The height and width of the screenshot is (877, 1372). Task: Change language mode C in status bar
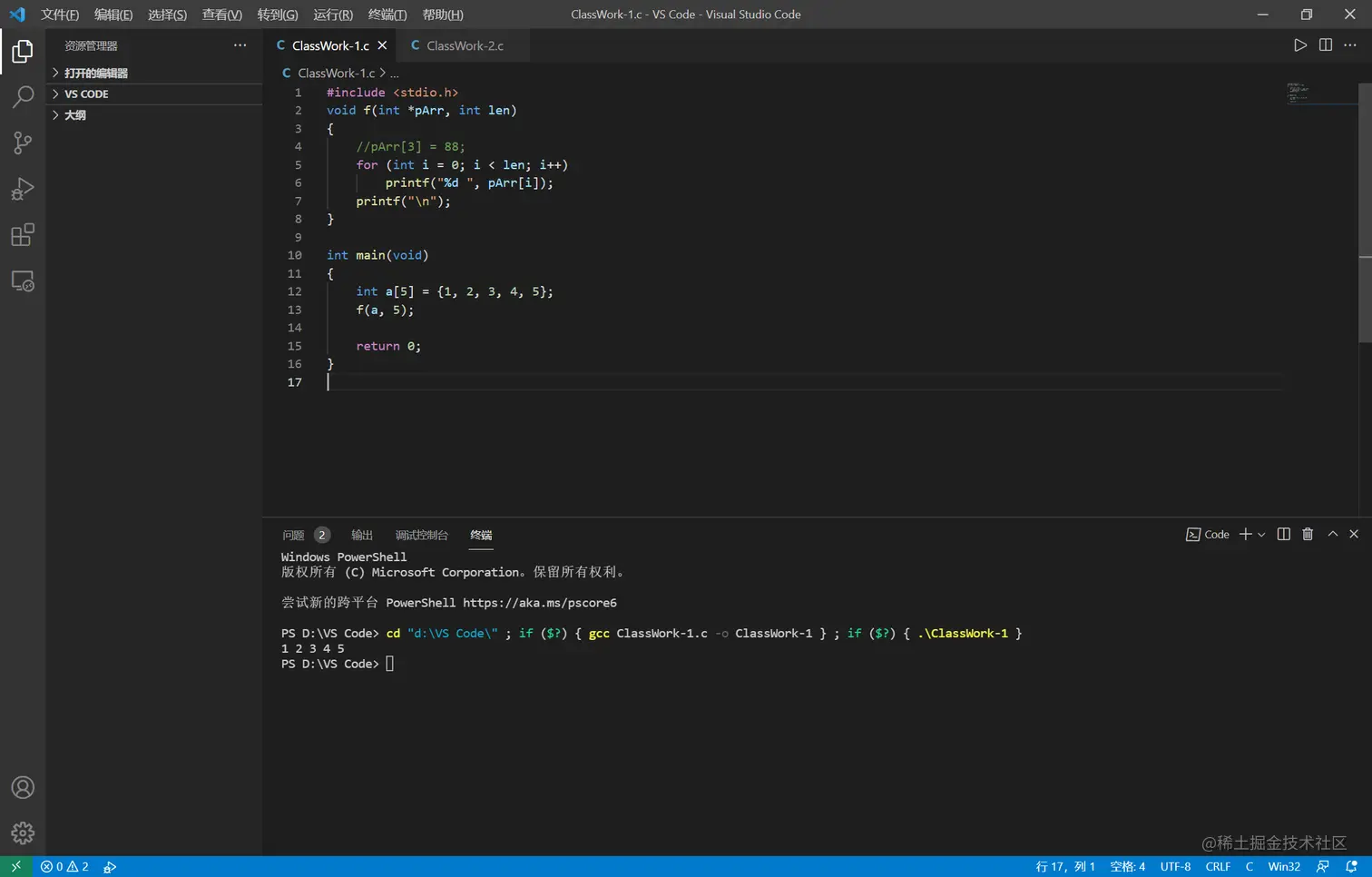point(1249,866)
